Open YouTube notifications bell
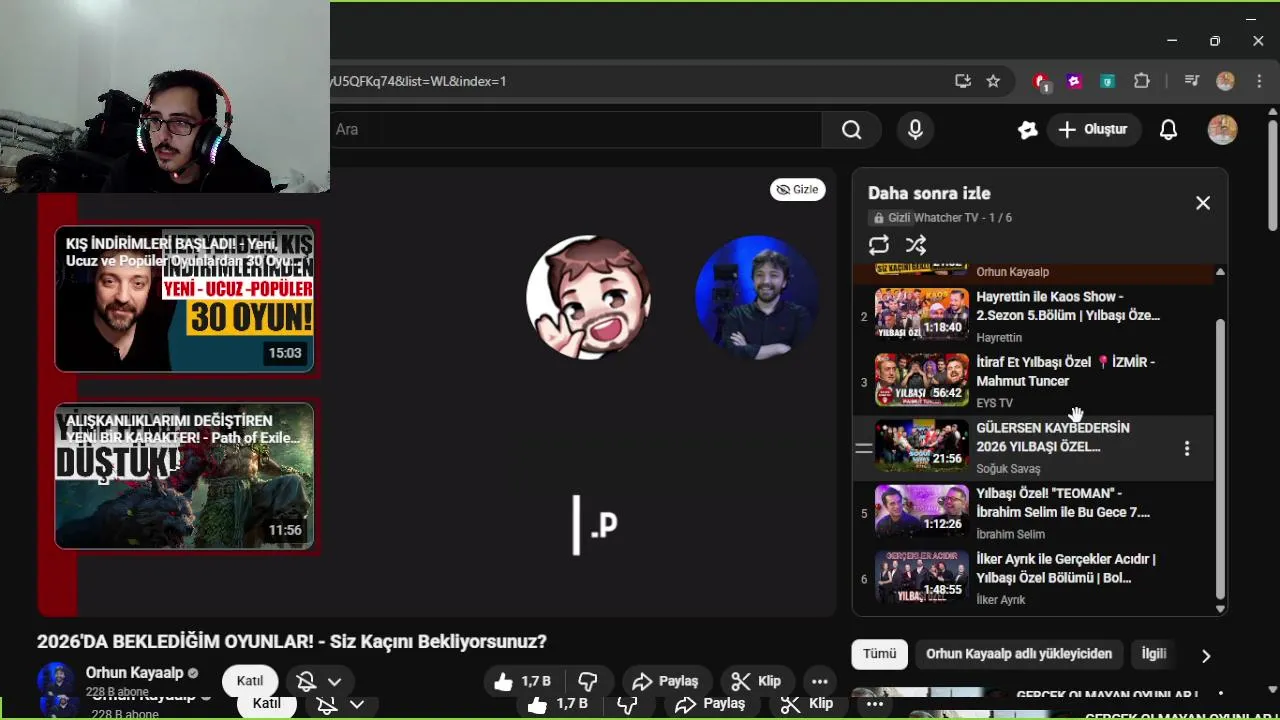The height and width of the screenshot is (720, 1280). pos(1168,130)
